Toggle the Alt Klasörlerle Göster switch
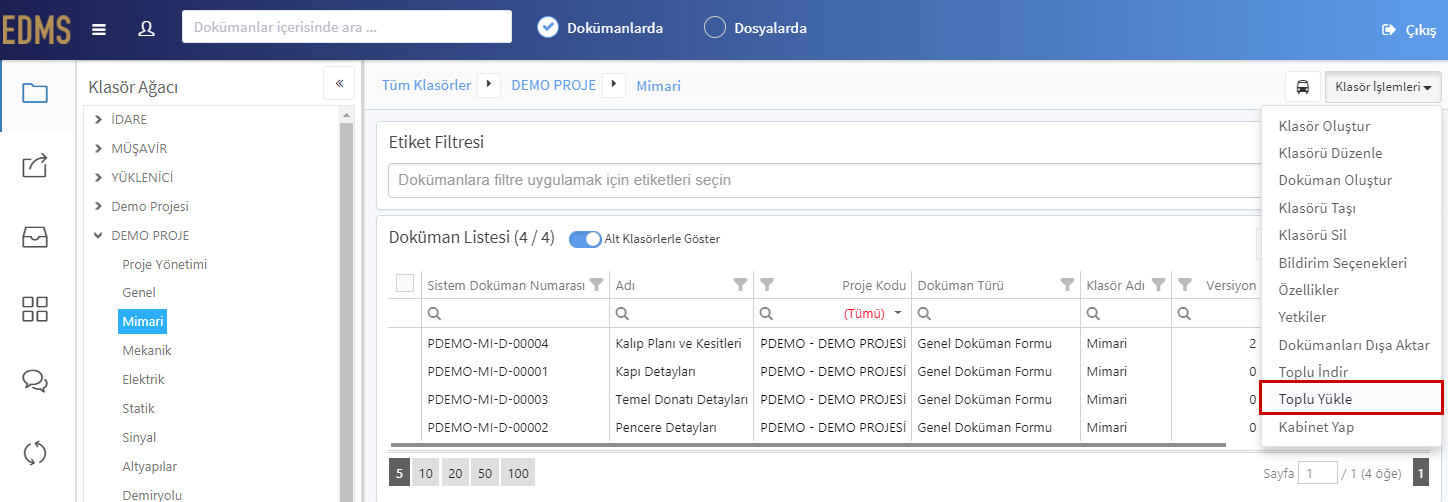The height and width of the screenshot is (502, 1448). click(x=585, y=239)
